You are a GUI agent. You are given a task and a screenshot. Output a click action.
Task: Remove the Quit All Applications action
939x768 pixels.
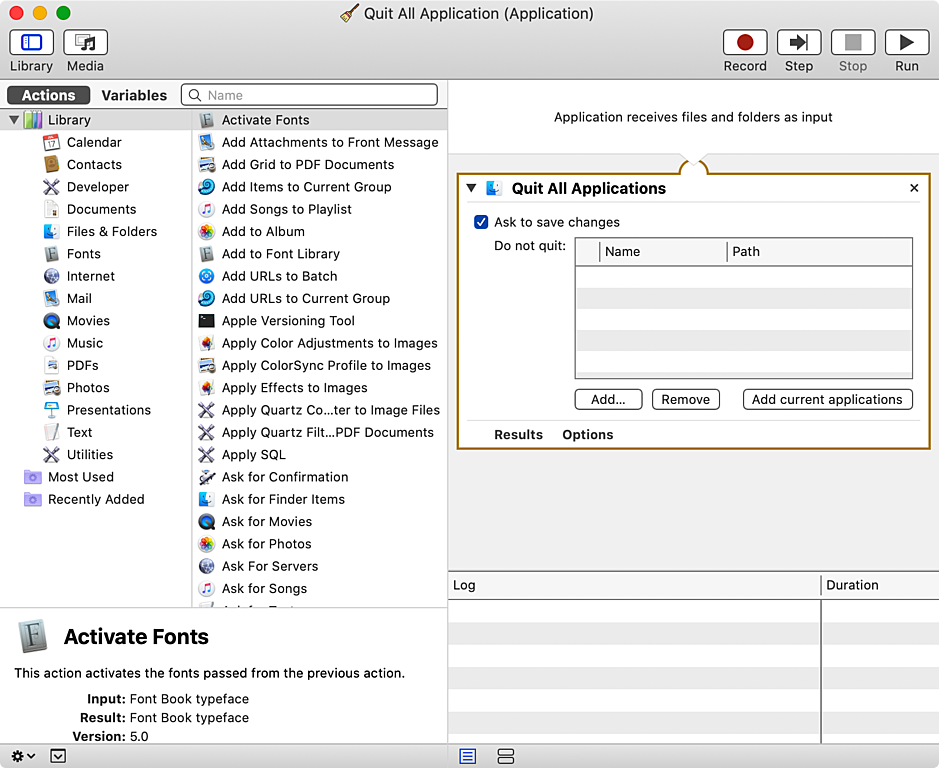tap(914, 188)
